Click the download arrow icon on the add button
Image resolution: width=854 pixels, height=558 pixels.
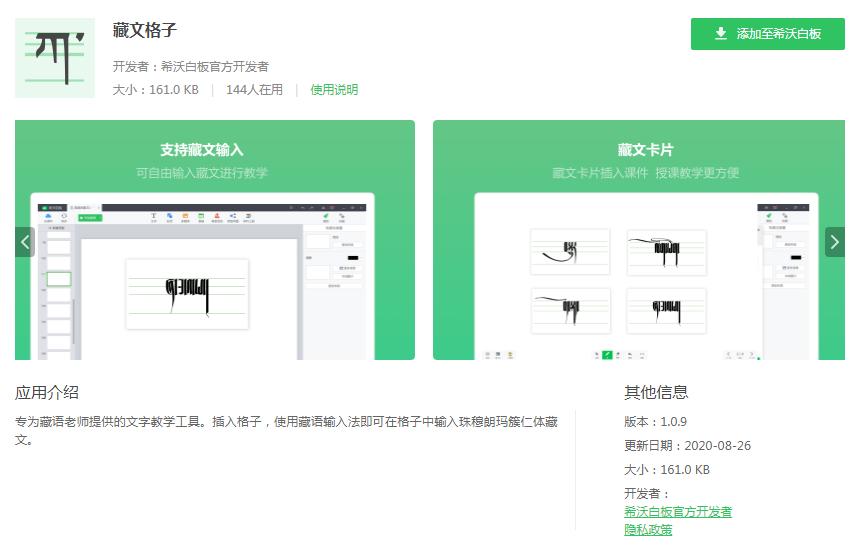pos(721,34)
